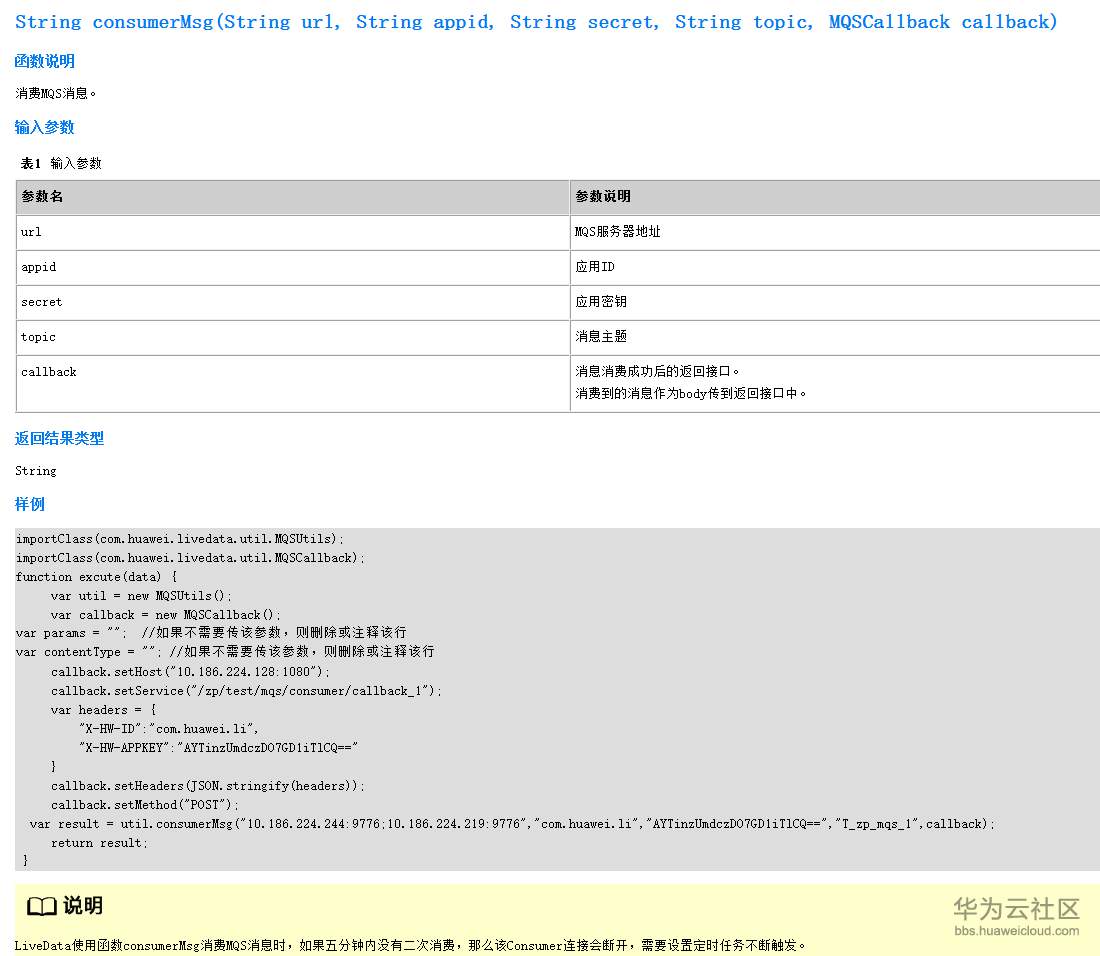Screen dimensions: 1100x956
Task: Select the 函数说明 section heading
Action: (x=45, y=62)
